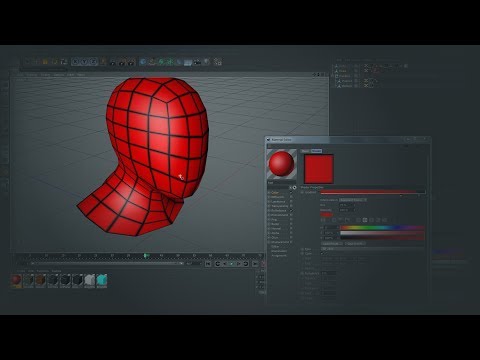
Task: Click the Turbulence value field
Action: pyautogui.click(x=329, y=273)
